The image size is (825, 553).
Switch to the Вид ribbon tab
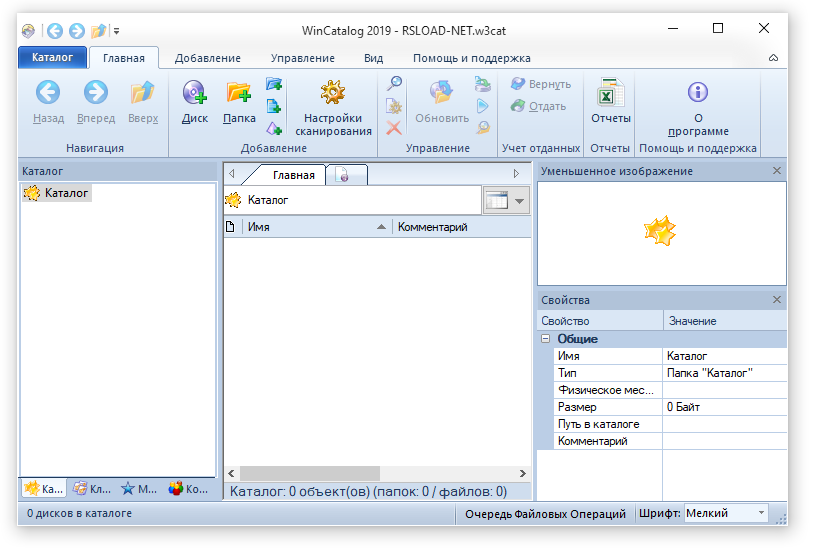pyautogui.click(x=374, y=58)
